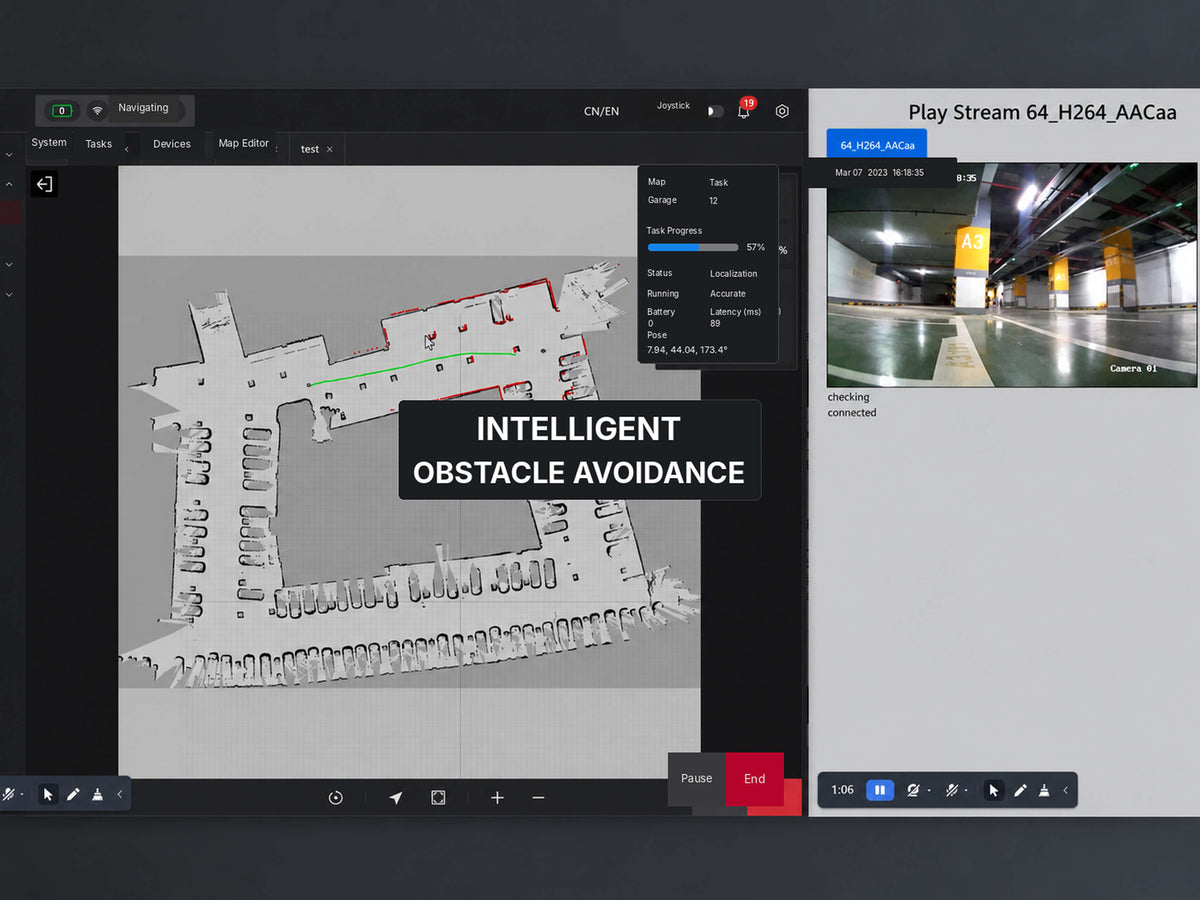
Task: Open microphone options dropdown in right toolbar
Action: coord(966,791)
